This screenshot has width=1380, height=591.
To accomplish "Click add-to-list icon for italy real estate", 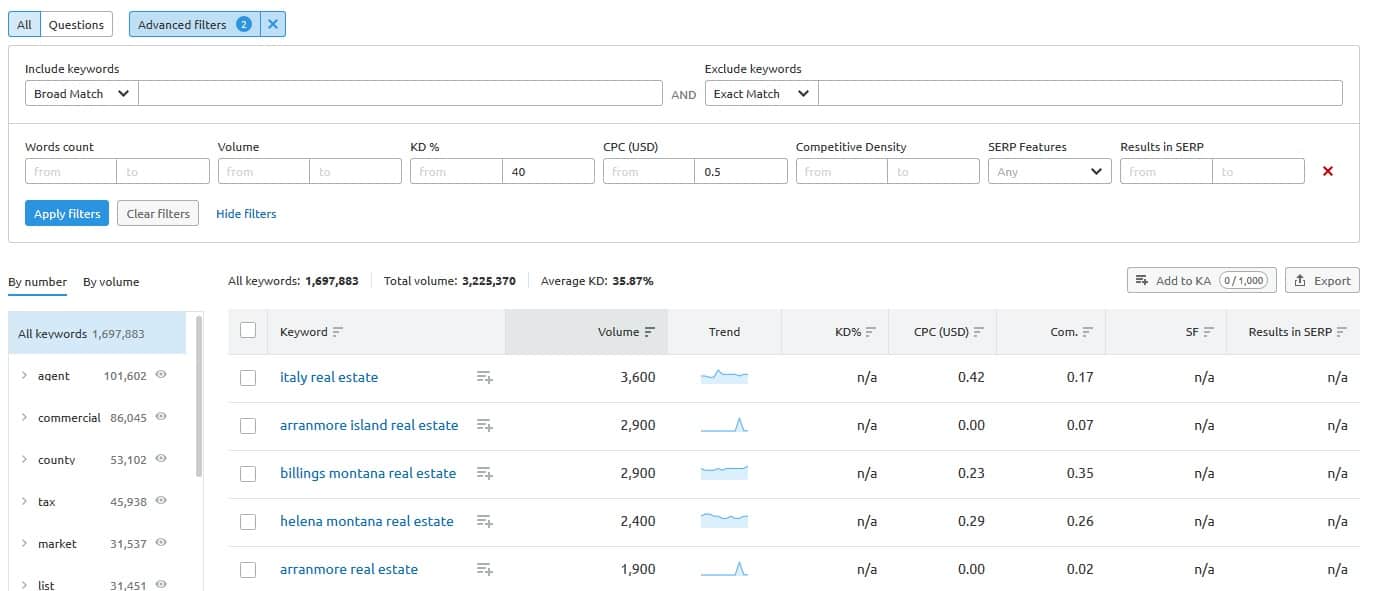I will coord(485,378).
